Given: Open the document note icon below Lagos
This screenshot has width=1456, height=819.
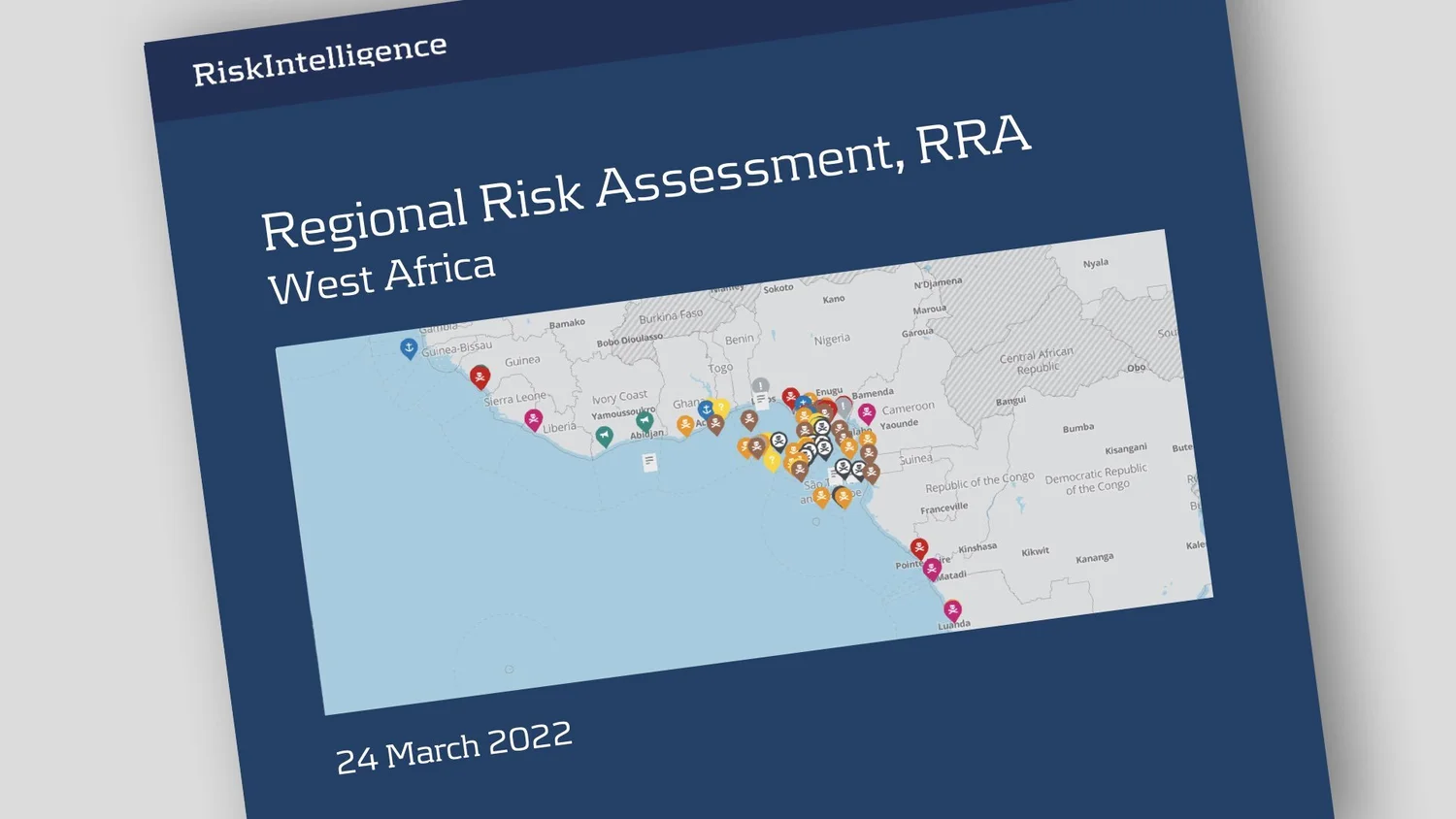Looking at the screenshot, I should (x=761, y=399).
